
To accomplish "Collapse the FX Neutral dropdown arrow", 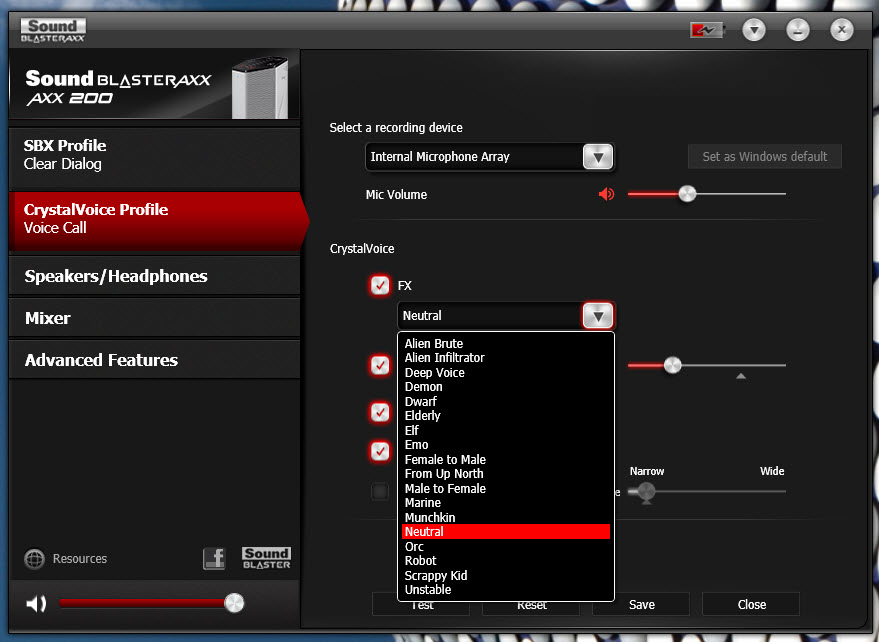I will [x=598, y=316].
